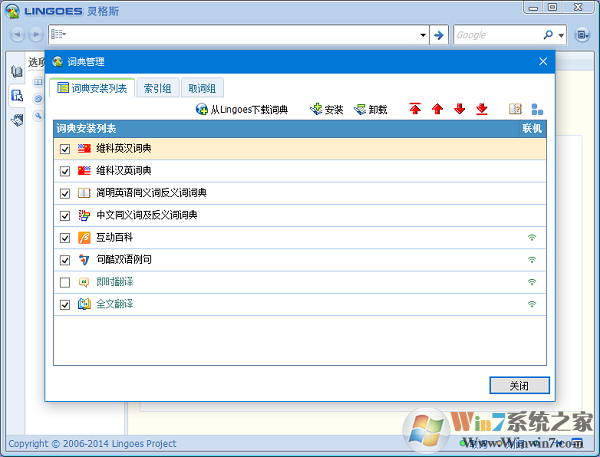Screen dimensions: 600x457
Task: Expand the search history dropdown arrow
Action: (423, 35)
